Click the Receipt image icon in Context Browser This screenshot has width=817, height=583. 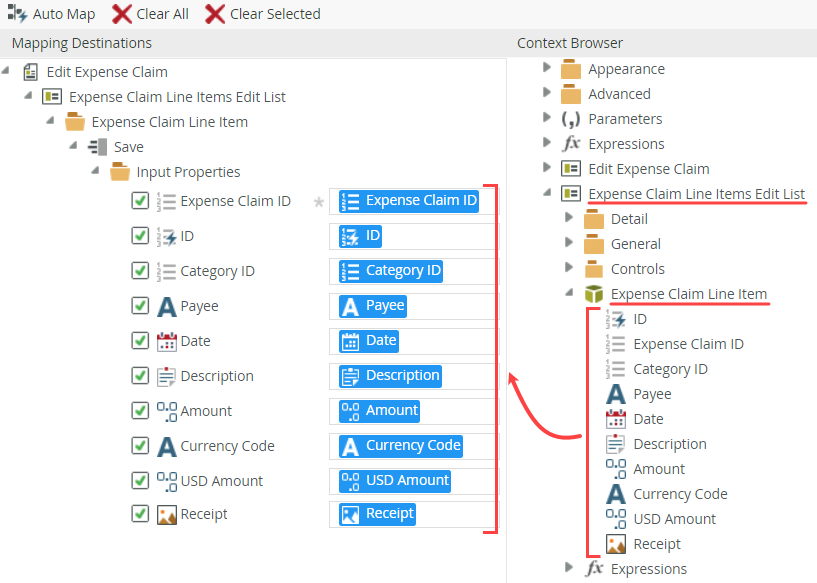(616, 544)
